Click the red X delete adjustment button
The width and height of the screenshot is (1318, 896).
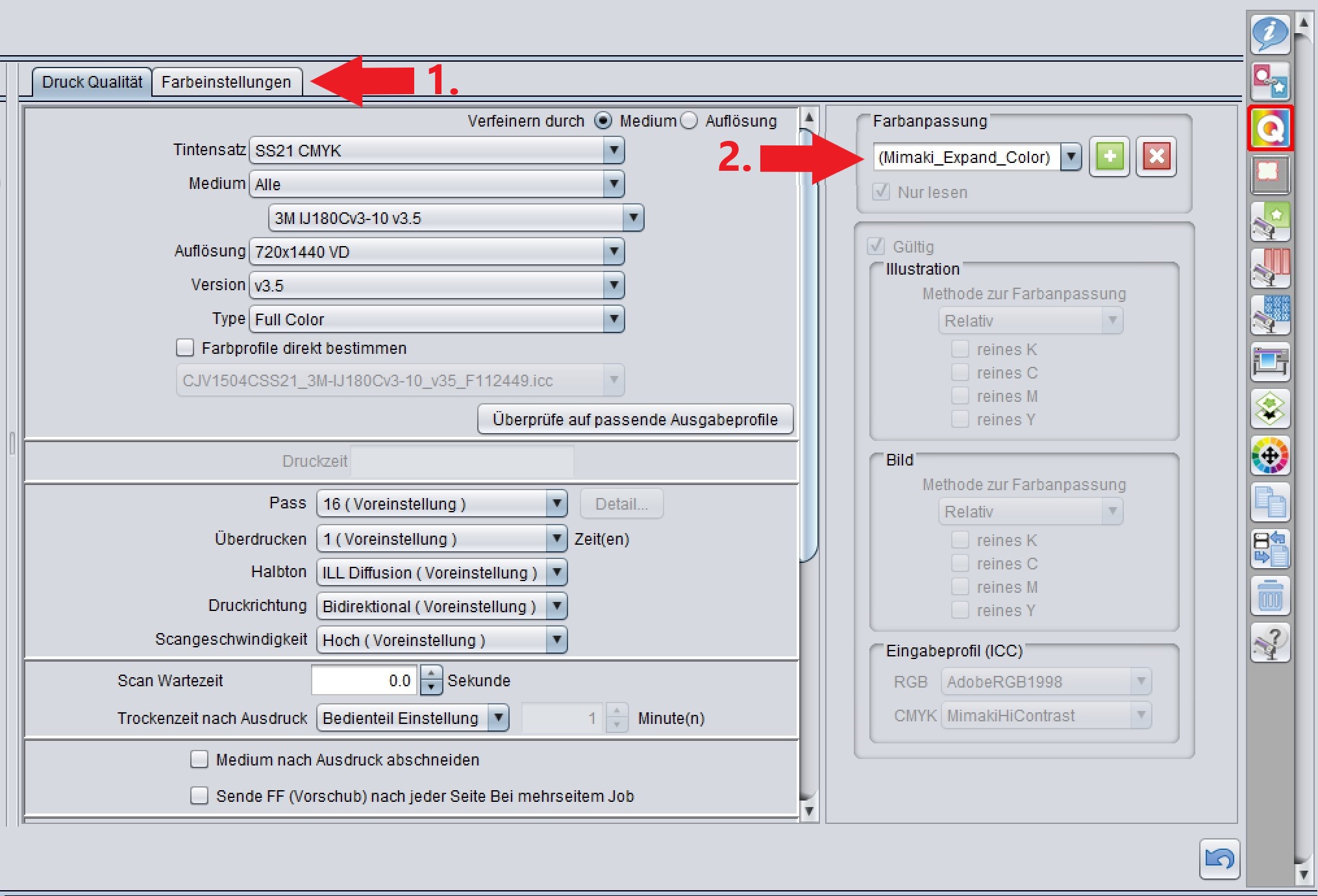click(x=1156, y=156)
